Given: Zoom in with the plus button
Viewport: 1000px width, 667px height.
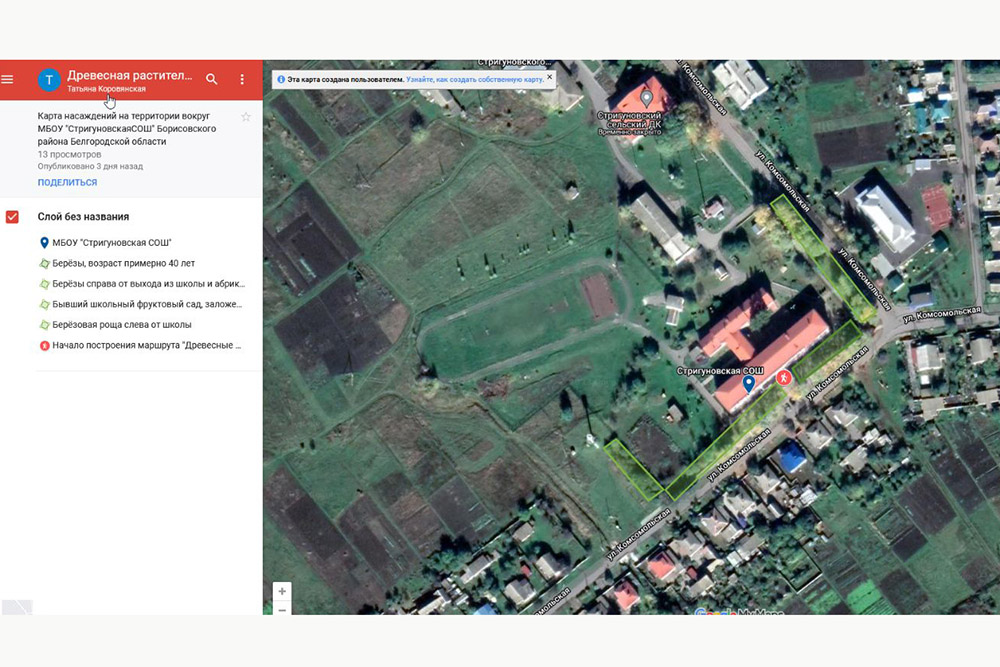Looking at the screenshot, I should (282, 591).
